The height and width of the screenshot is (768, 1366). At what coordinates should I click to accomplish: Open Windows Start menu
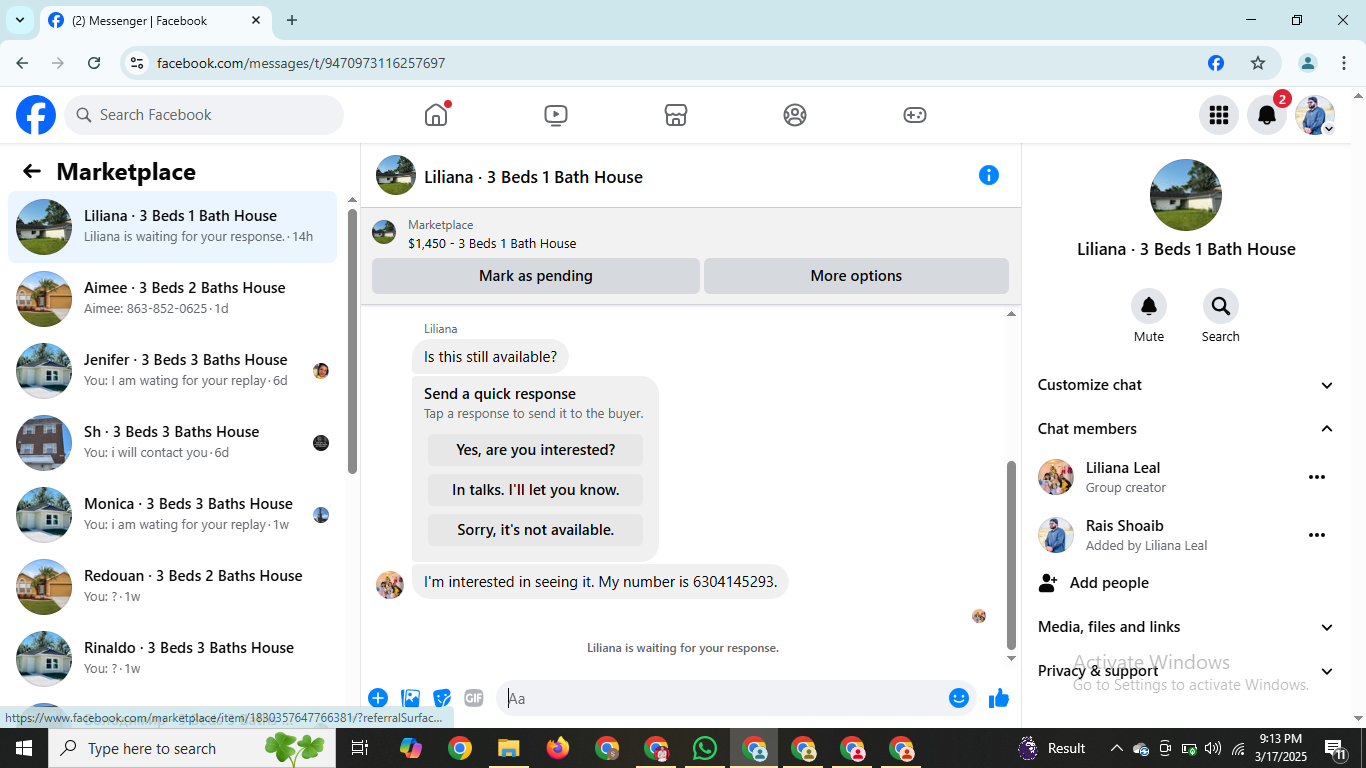[x=24, y=748]
